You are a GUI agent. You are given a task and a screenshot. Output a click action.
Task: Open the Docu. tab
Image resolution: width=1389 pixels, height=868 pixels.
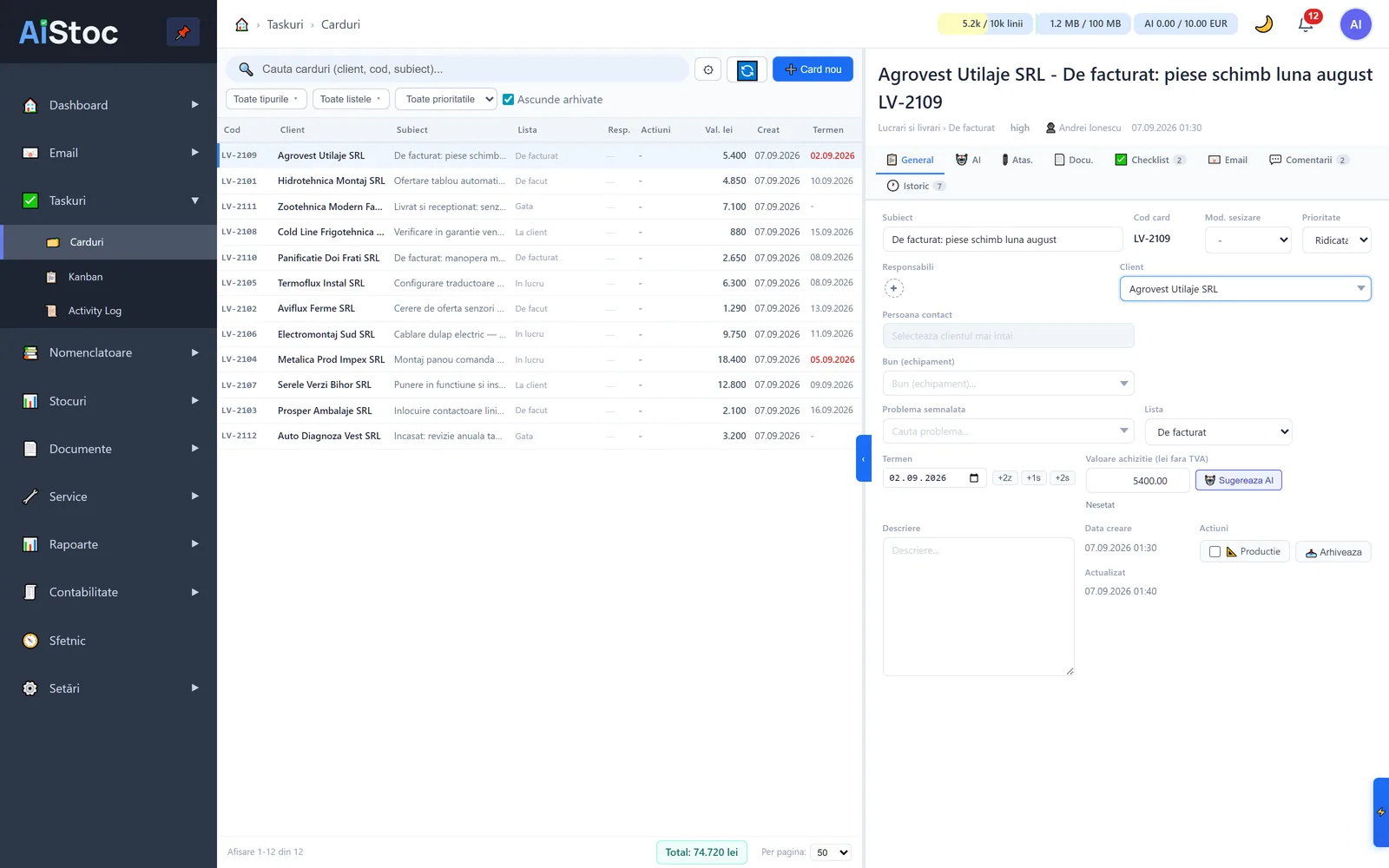[1074, 160]
